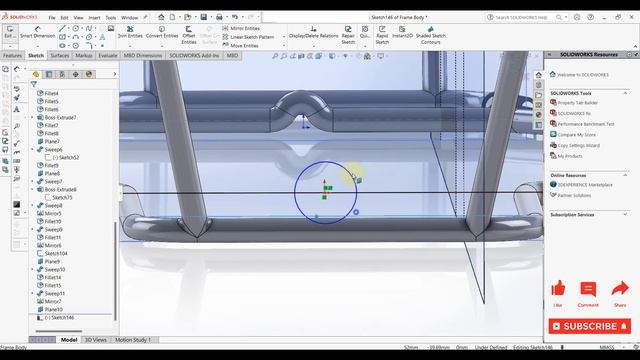Screen dimensions: 640x360
Task: Select the Offset Entities tool
Action: 189,36
